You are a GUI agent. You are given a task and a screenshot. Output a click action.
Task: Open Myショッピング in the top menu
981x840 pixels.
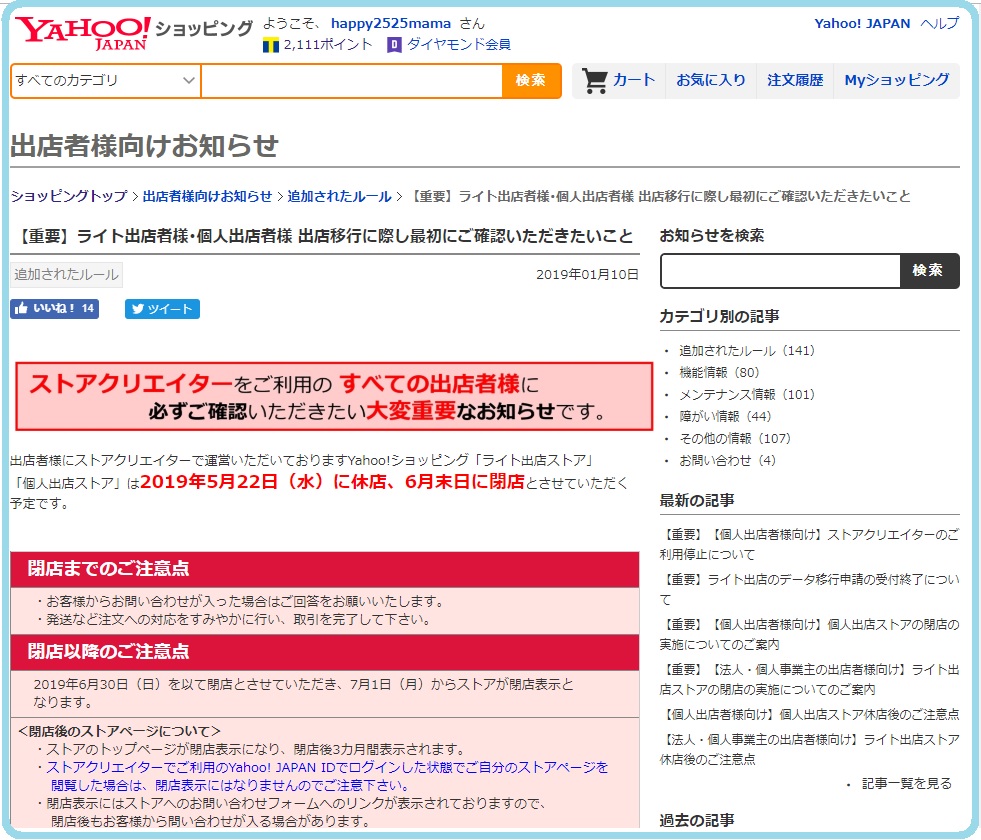(x=897, y=80)
